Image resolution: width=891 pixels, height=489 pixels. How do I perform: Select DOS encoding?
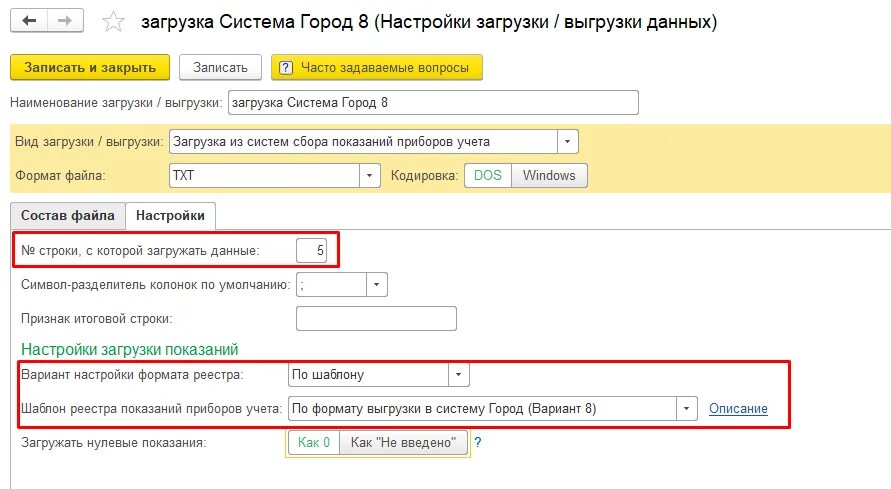tap(487, 175)
